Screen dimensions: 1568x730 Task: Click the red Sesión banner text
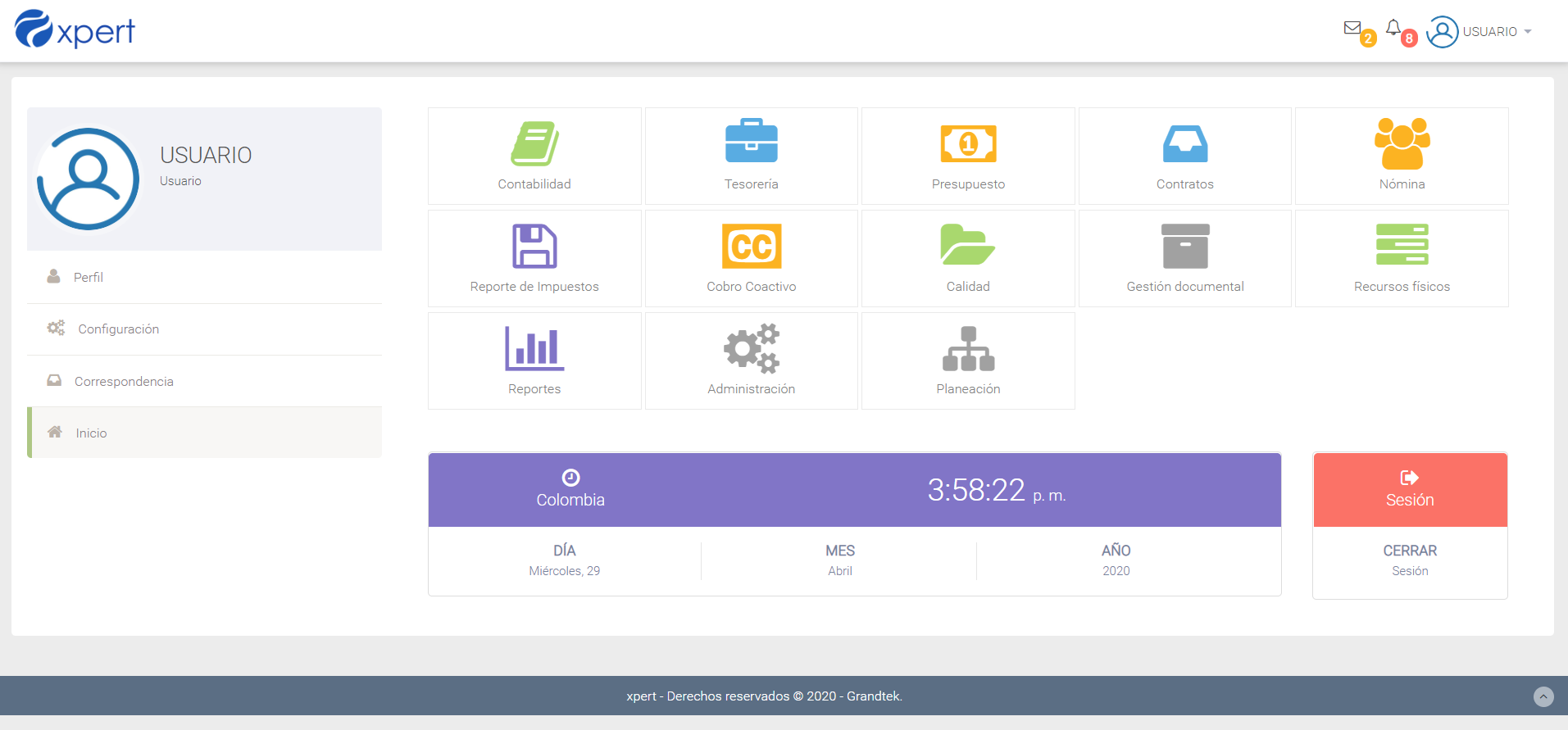coord(1410,500)
